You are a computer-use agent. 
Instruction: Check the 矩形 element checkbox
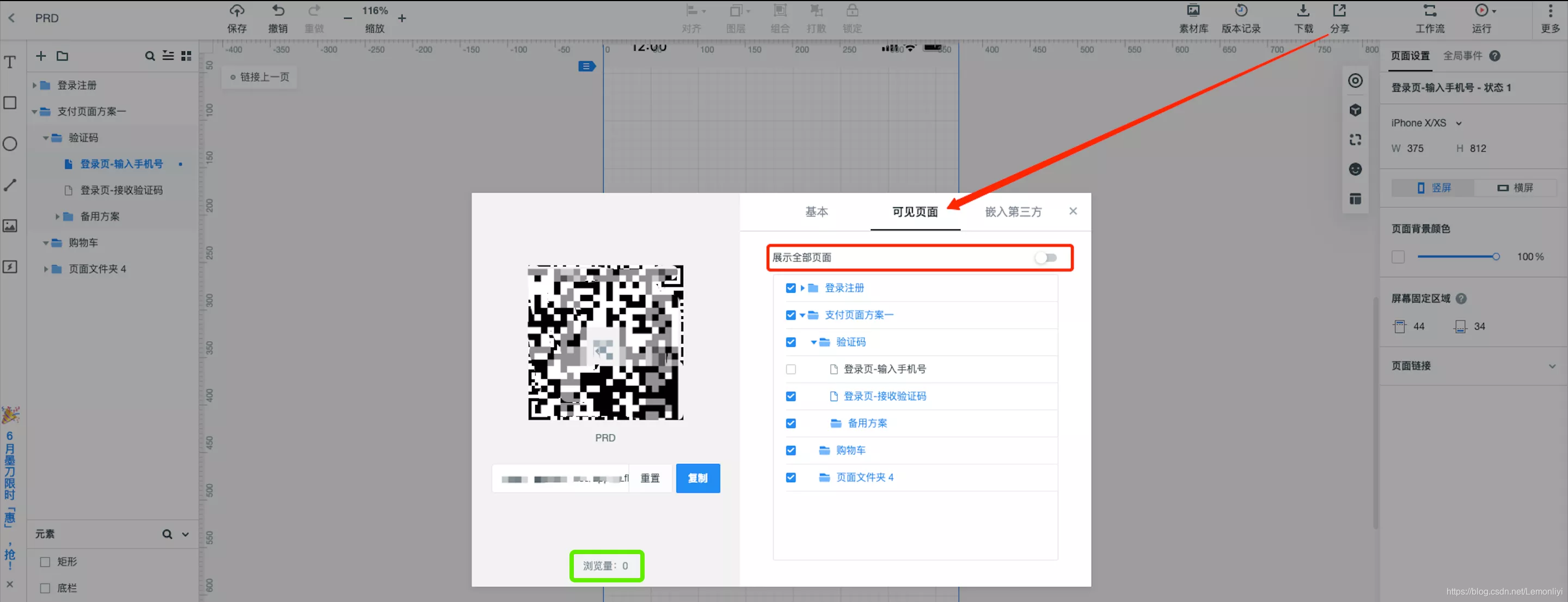coord(45,562)
